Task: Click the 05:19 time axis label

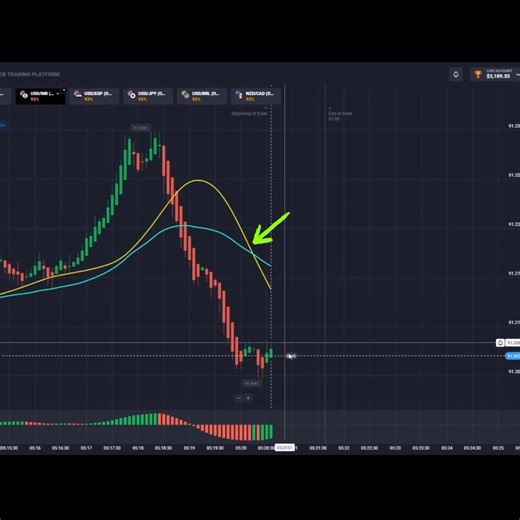Action: pyautogui.click(x=189, y=448)
